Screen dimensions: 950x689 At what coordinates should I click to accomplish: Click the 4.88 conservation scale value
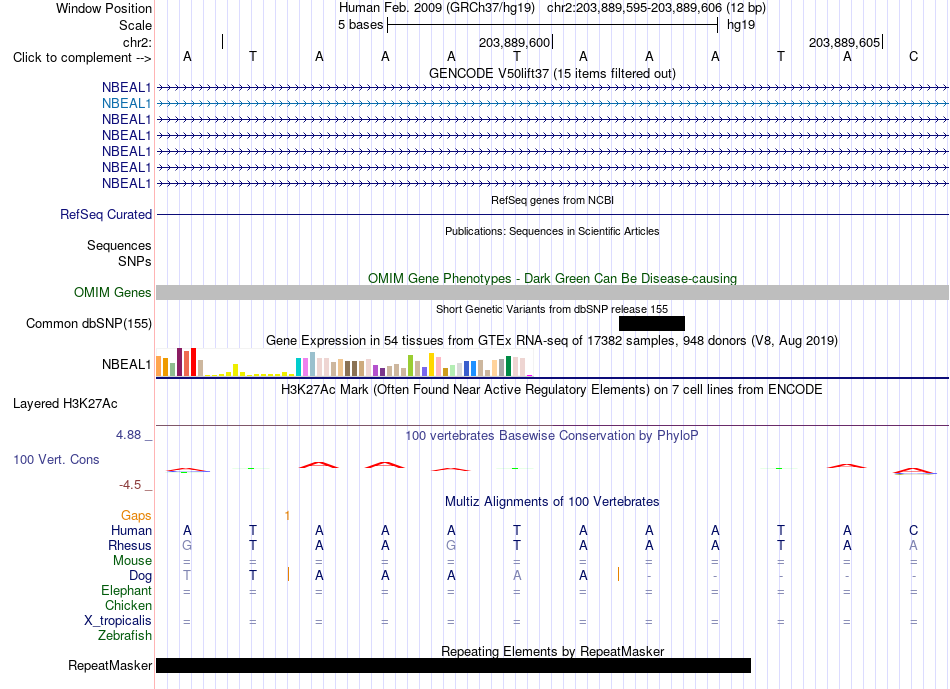click(128, 435)
